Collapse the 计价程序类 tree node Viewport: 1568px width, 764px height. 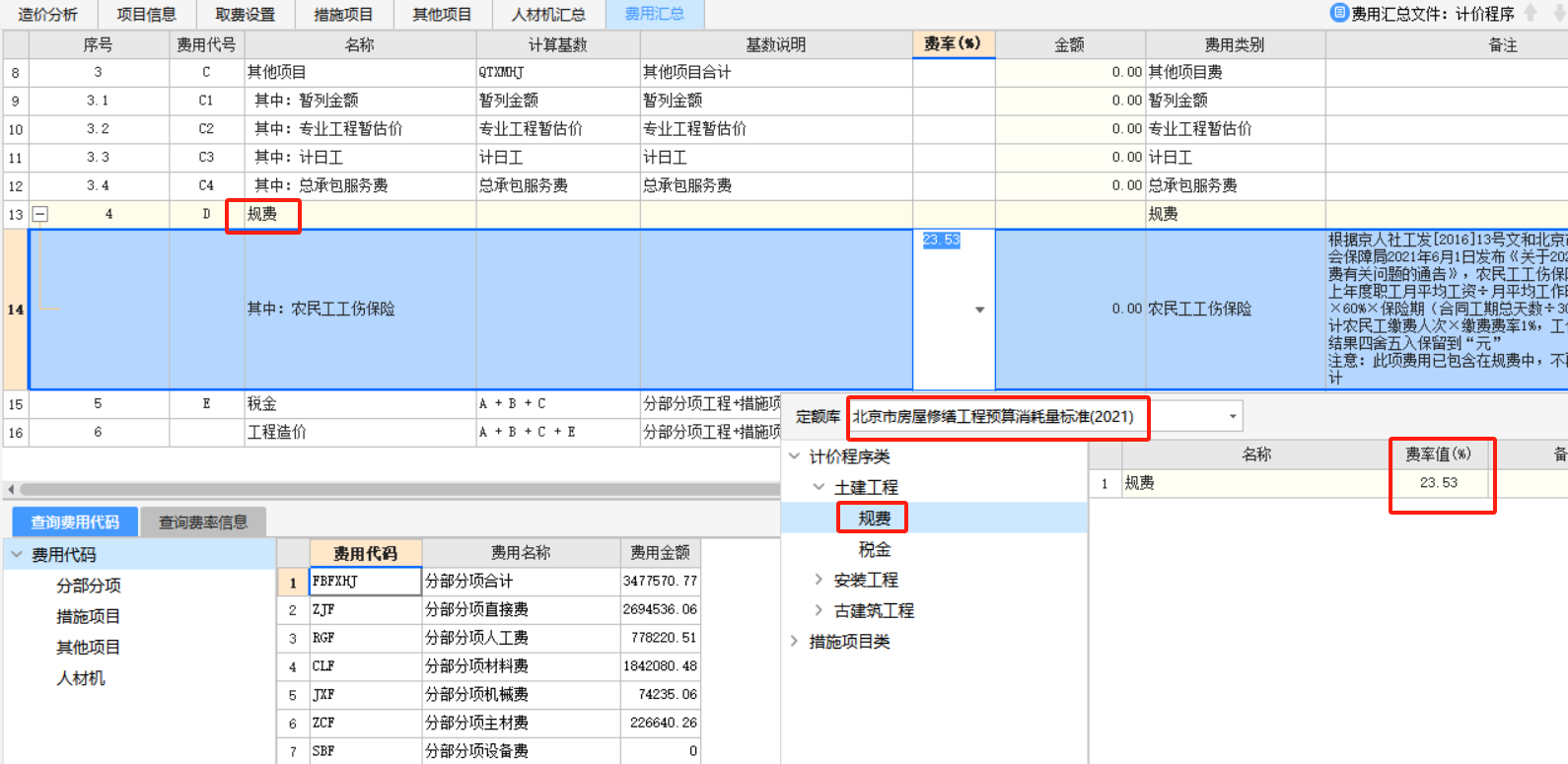click(795, 456)
